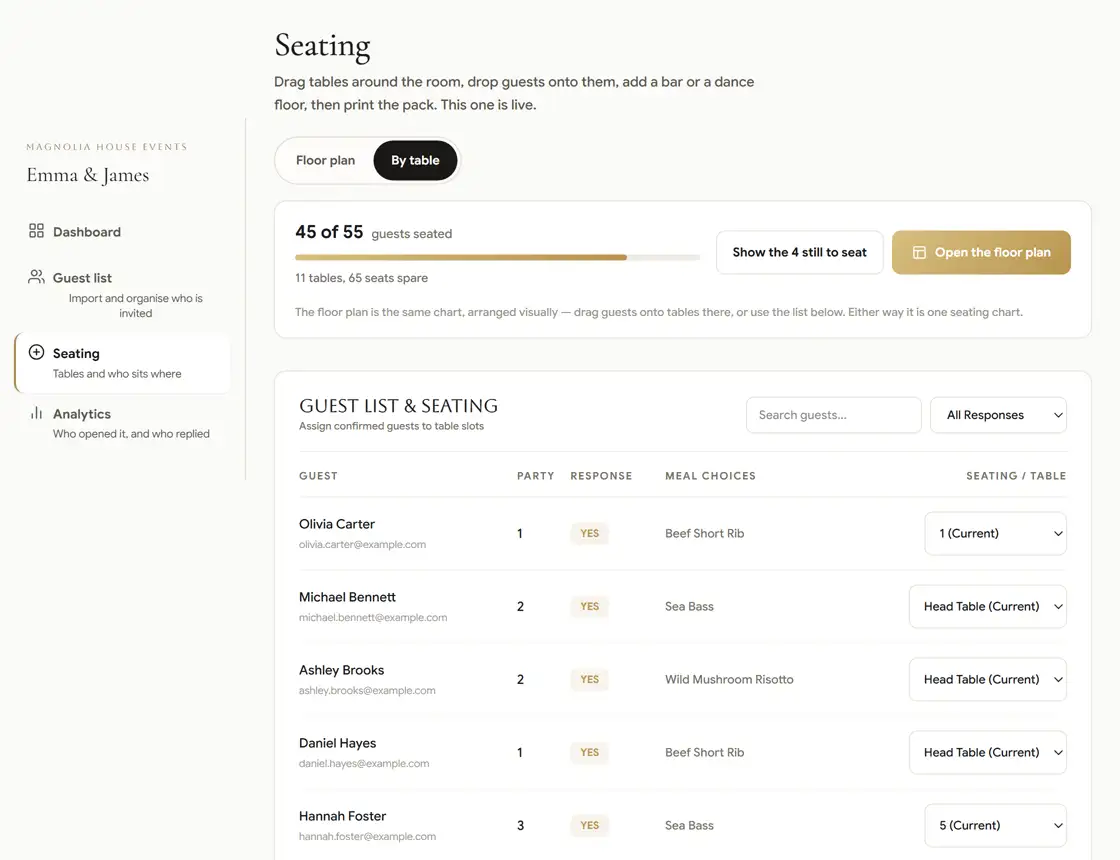Viewport: 1120px width, 860px height.
Task: Click the floor plan layout icon in gold button
Action: click(x=919, y=252)
